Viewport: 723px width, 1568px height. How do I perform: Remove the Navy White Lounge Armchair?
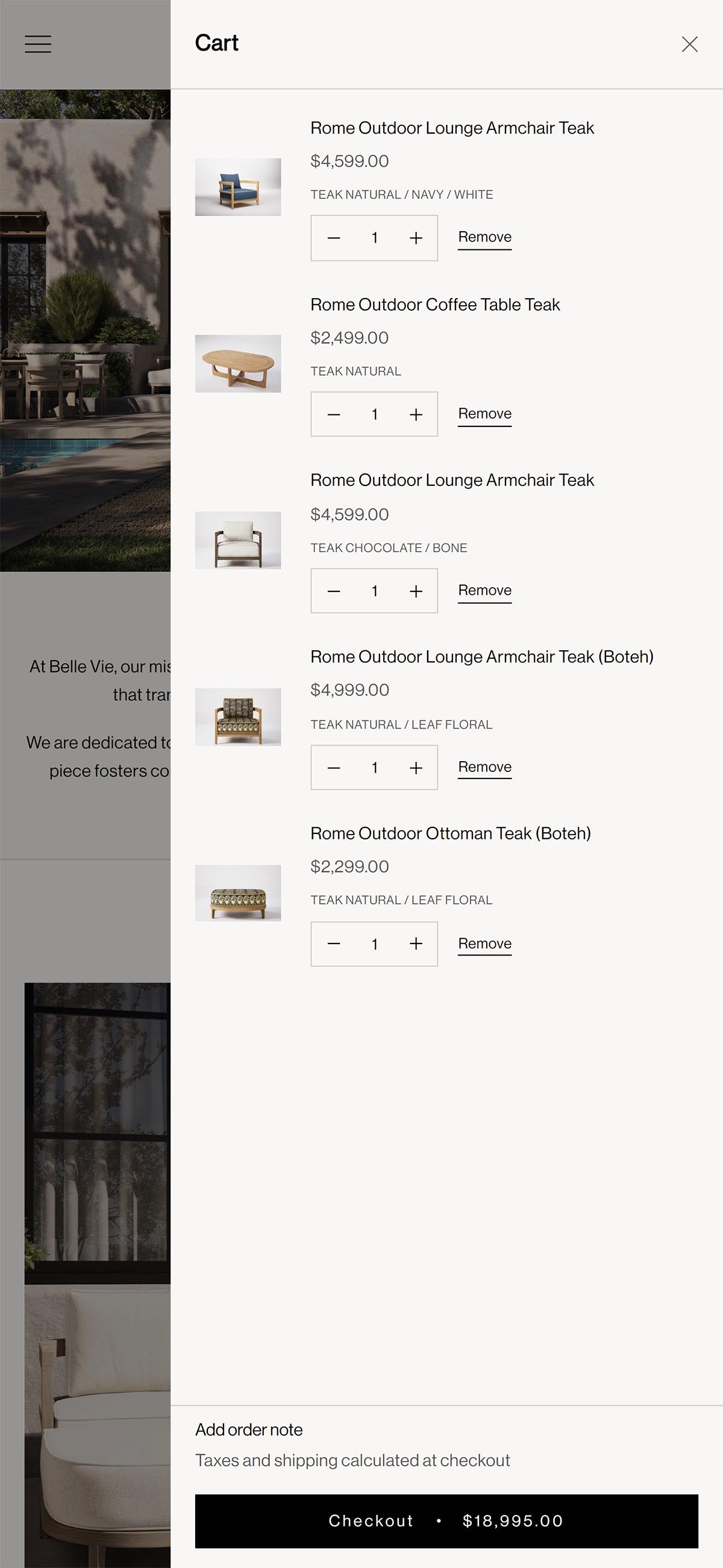click(484, 237)
